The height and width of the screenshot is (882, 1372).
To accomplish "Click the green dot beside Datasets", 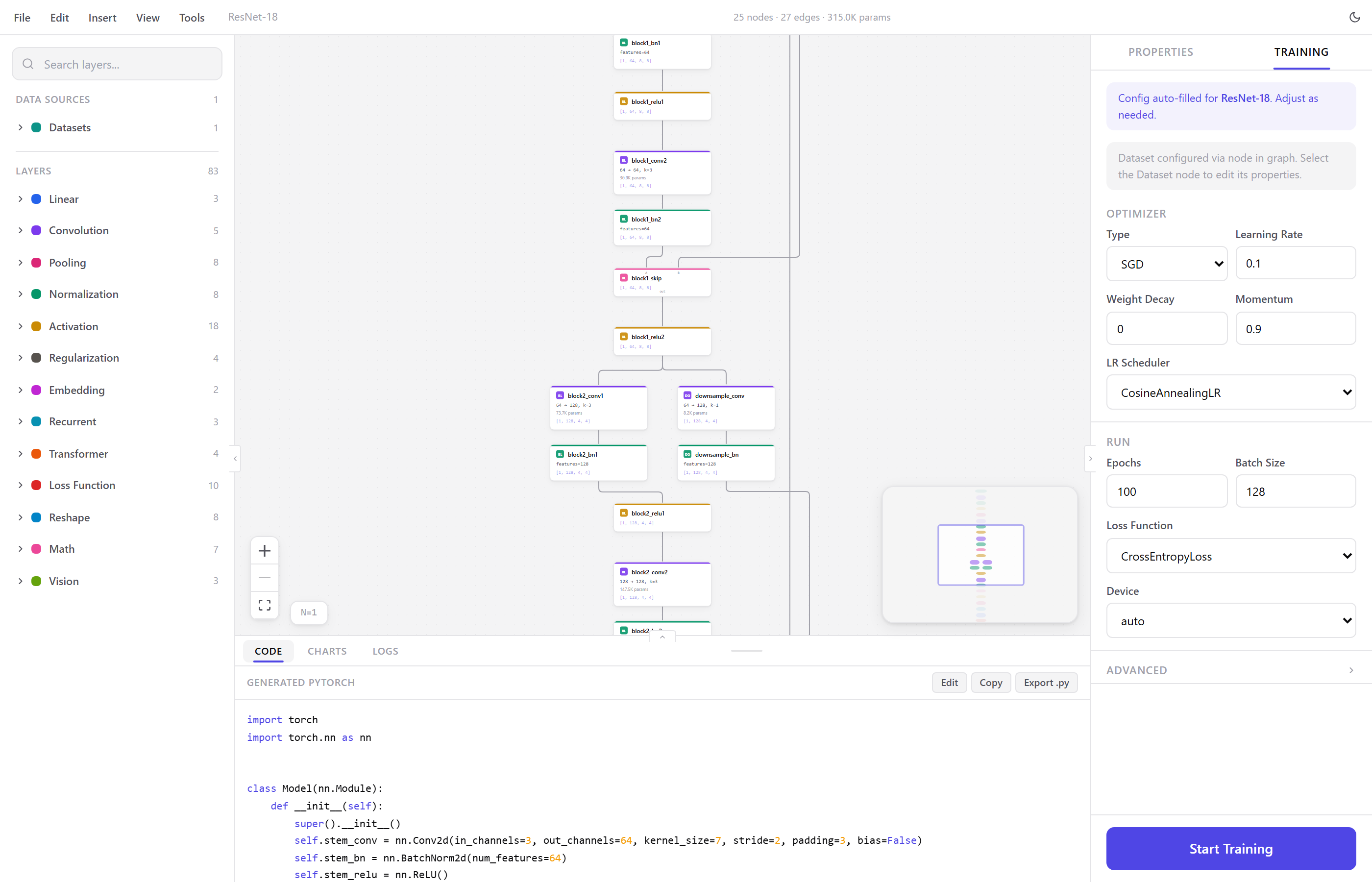I will (x=35, y=127).
